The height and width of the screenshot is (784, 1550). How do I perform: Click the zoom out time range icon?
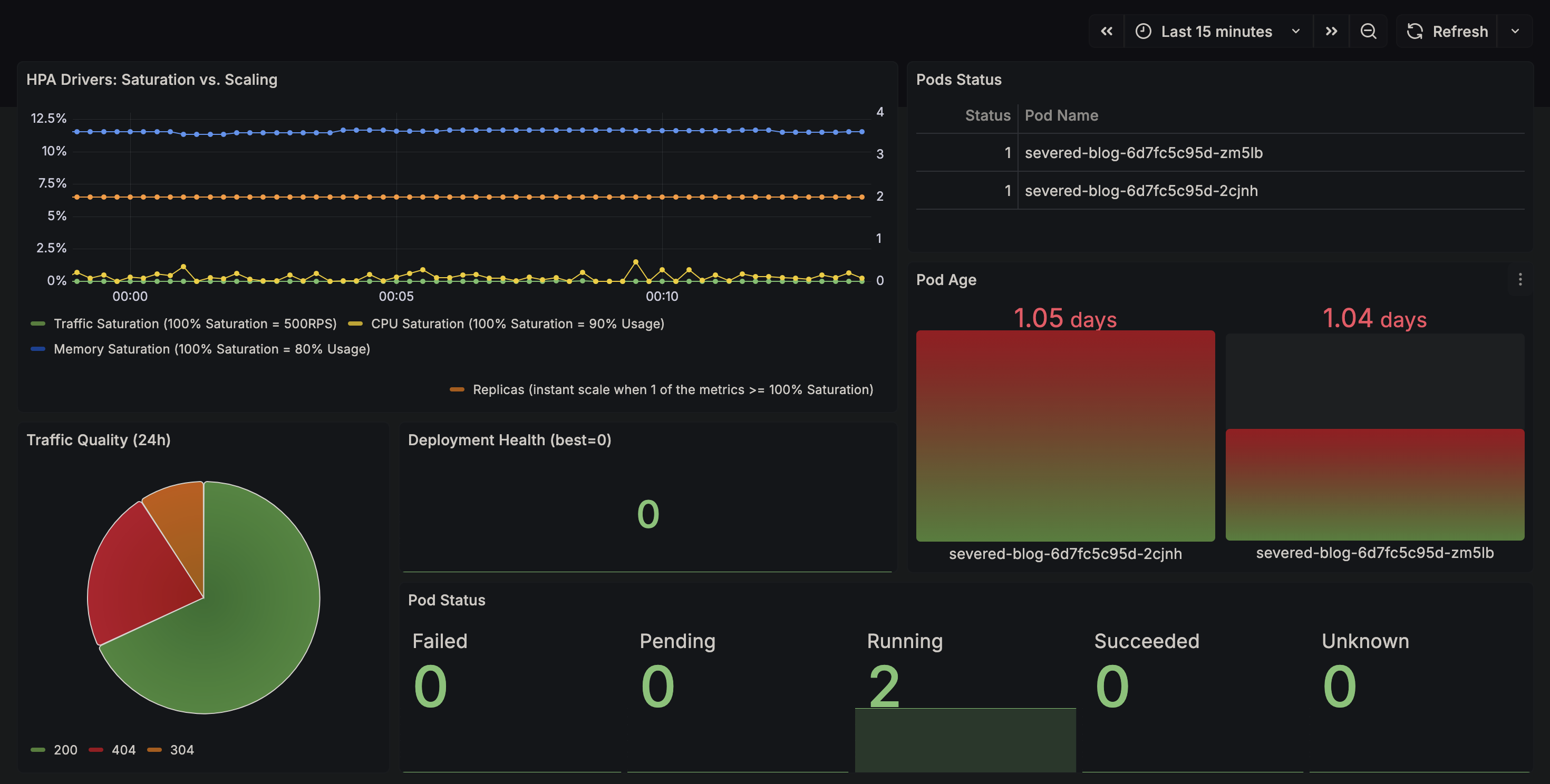(1368, 31)
